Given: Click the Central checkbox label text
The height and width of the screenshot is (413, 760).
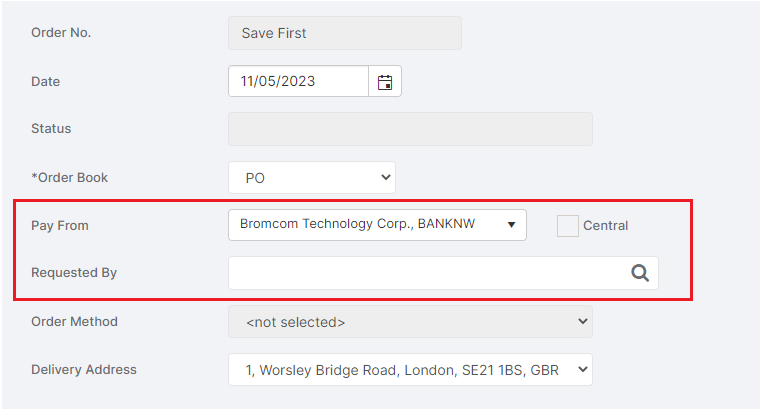Looking at the screenshot, I should pos(605,225).
